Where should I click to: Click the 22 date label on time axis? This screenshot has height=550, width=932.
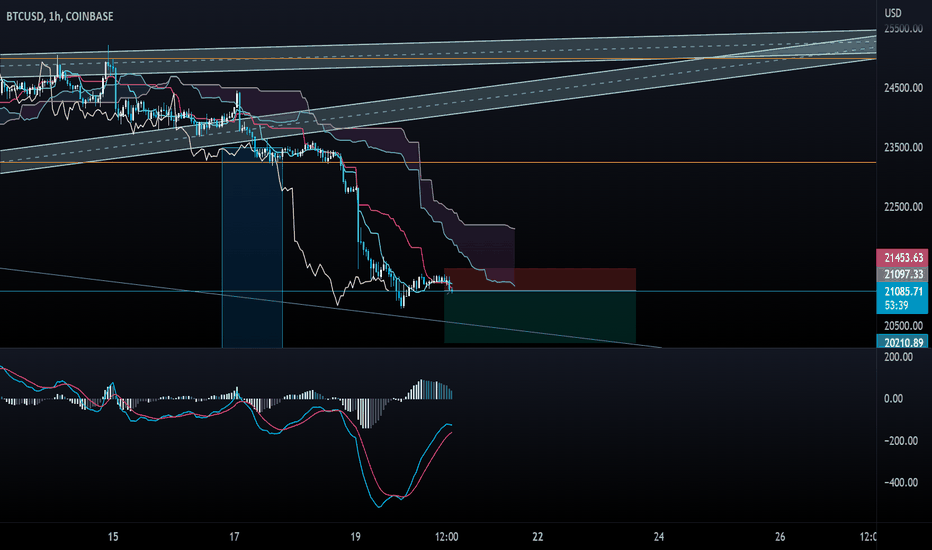[x=537, y=537]
